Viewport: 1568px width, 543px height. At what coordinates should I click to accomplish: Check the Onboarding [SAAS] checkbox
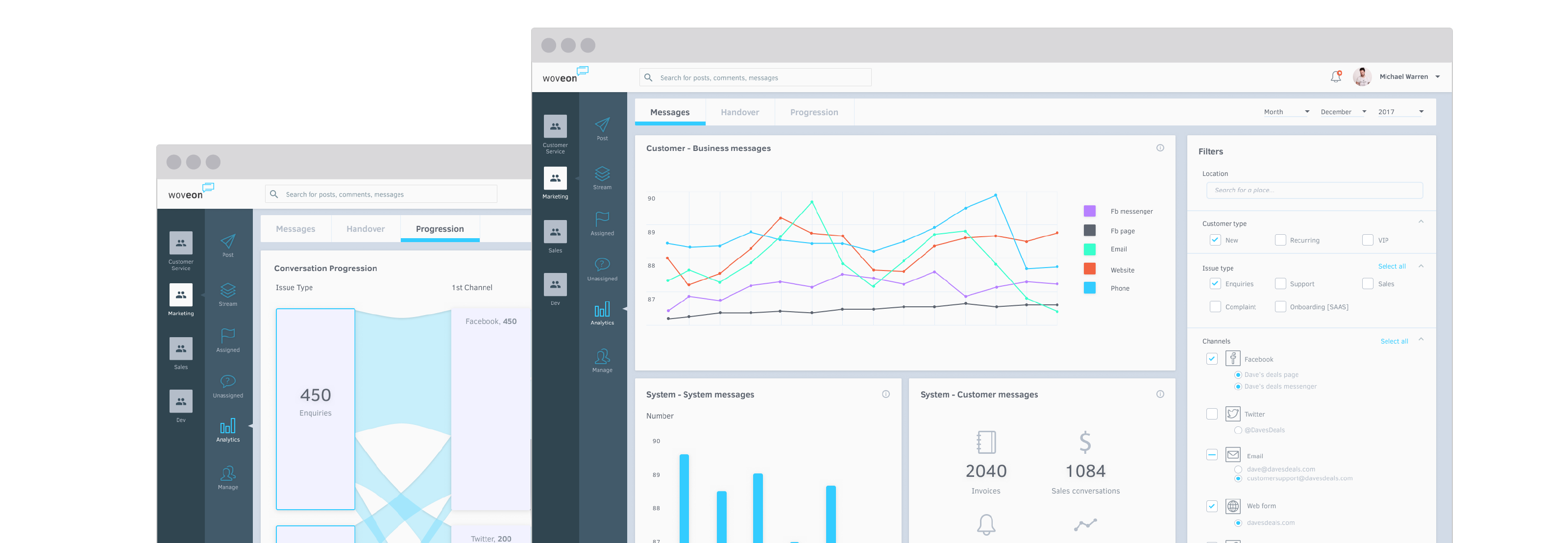(x=1280, y=307)
